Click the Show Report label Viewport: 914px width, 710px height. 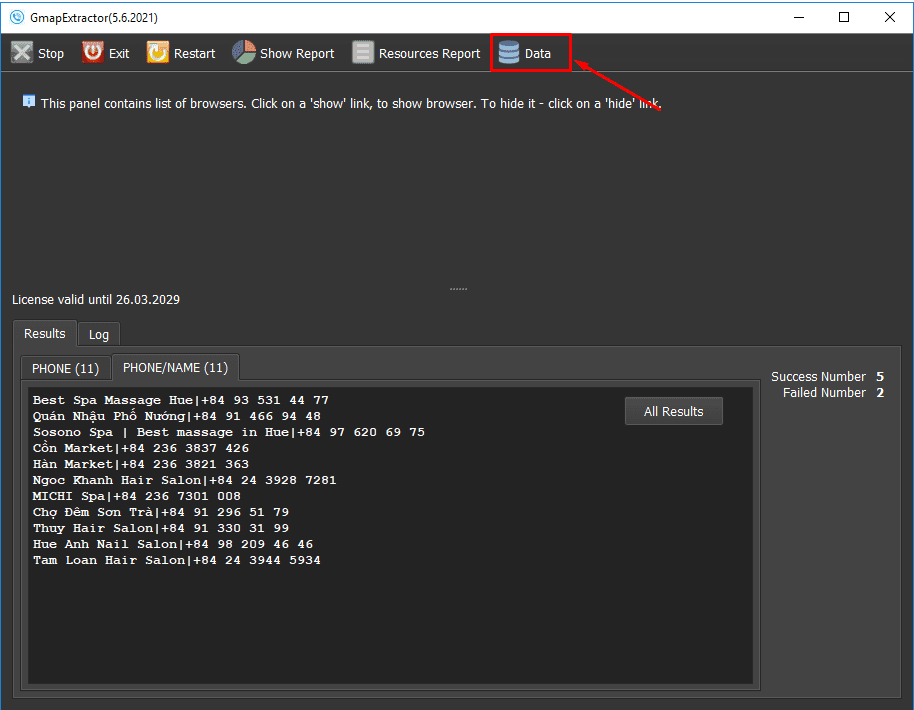tap(297, 54)
